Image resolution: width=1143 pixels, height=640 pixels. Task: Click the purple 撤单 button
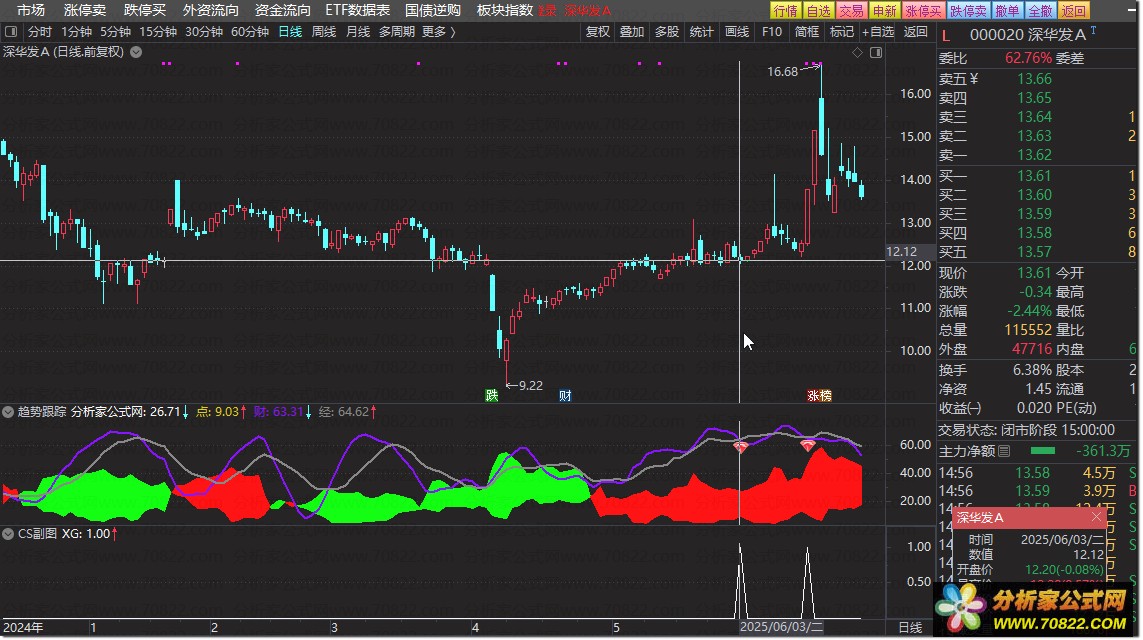pos(1007,10)
